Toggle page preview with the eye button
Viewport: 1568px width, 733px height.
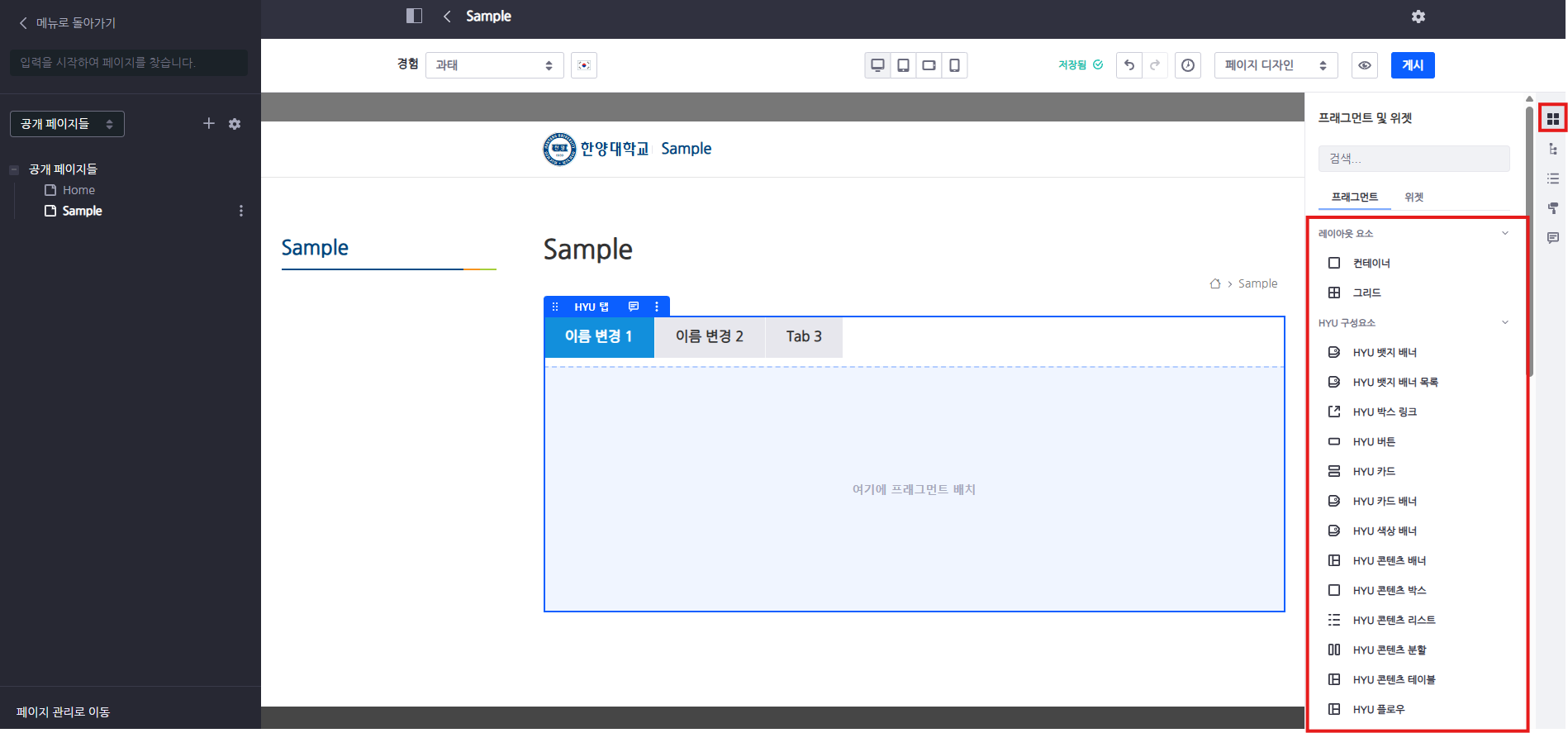[1365, 65]
